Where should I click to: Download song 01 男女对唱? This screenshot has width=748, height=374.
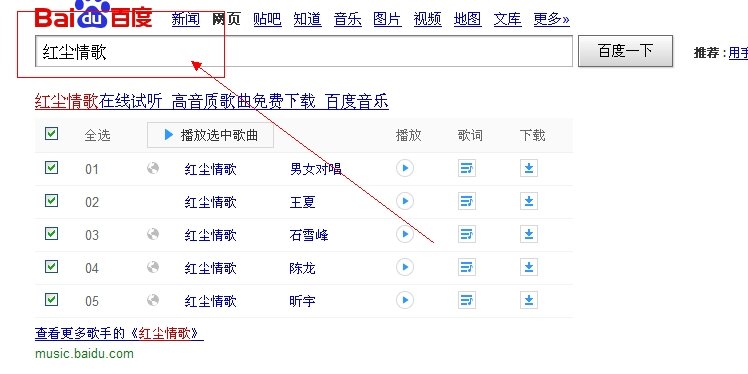tap(529, 168)
